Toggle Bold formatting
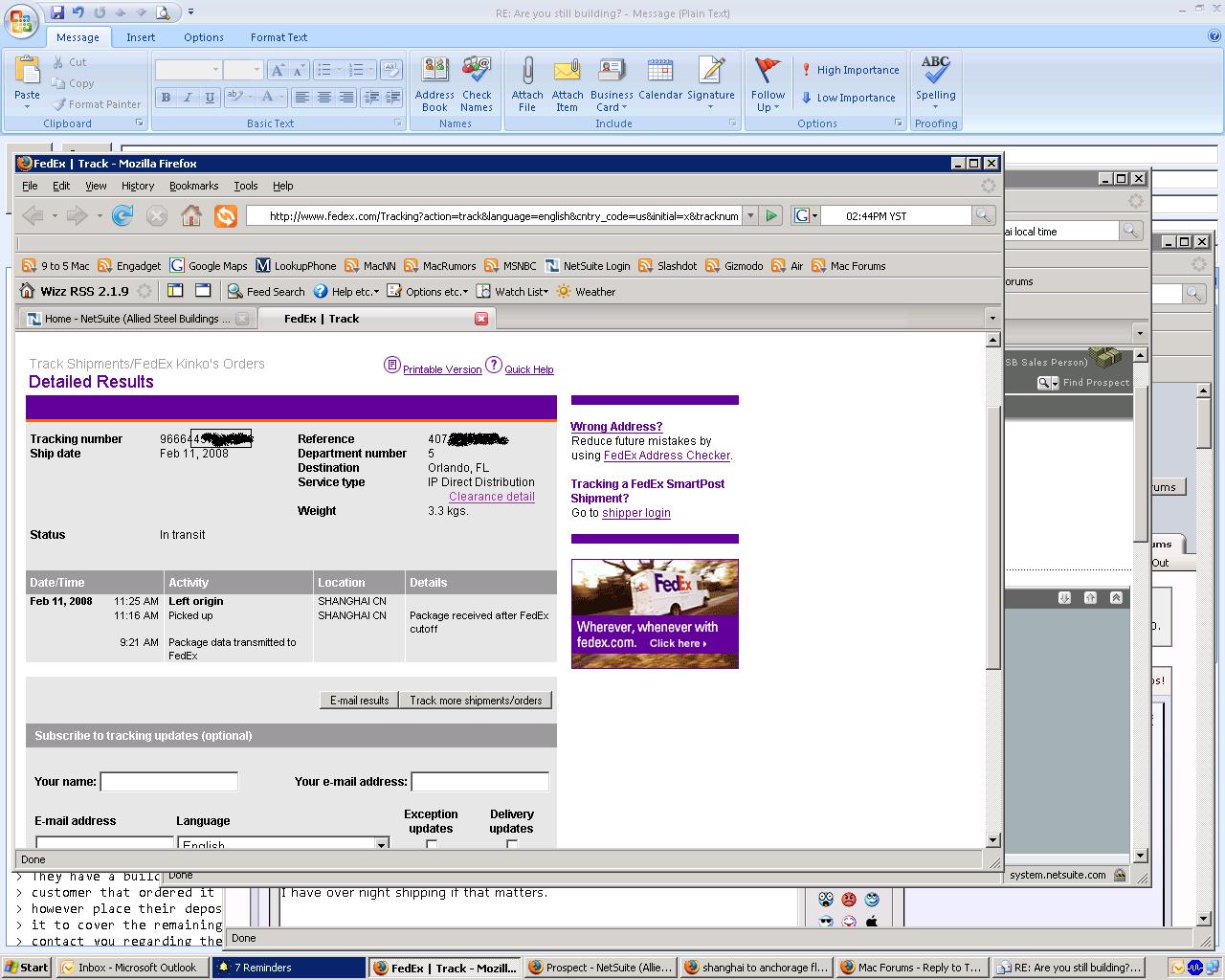This screenshot has height=980, width=1225. [166, 97]
